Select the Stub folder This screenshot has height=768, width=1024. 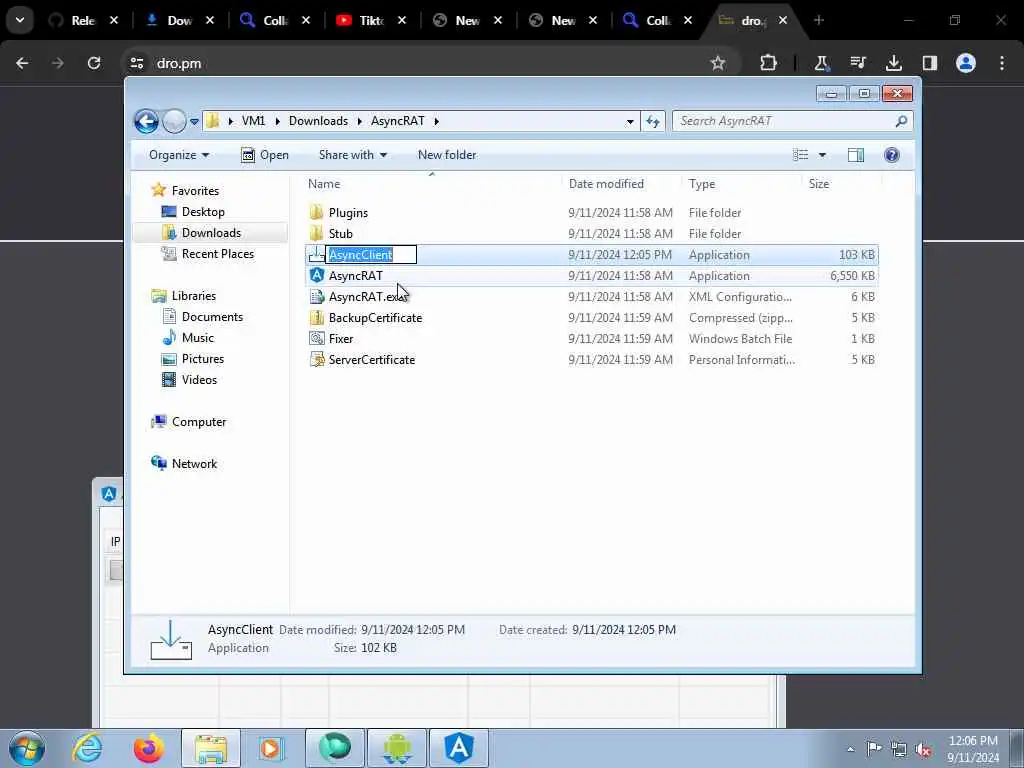click(x=340, y=234)
